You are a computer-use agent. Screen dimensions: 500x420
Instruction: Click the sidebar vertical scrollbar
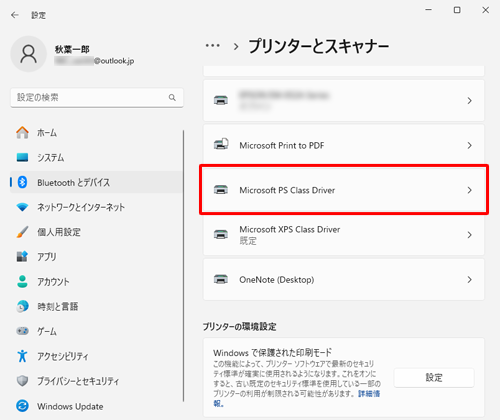click(183, 266)
